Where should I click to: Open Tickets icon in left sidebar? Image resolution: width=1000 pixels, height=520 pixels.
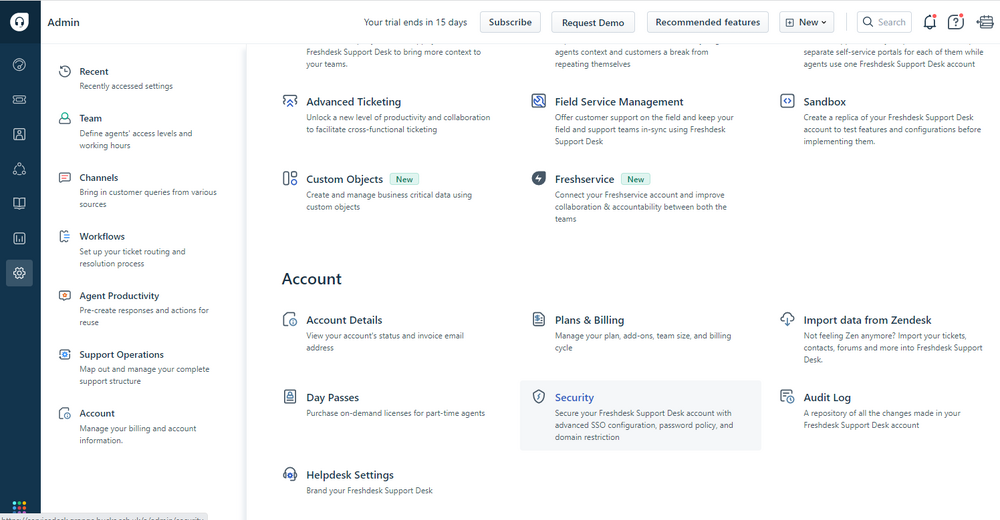[x=20, y=100]
